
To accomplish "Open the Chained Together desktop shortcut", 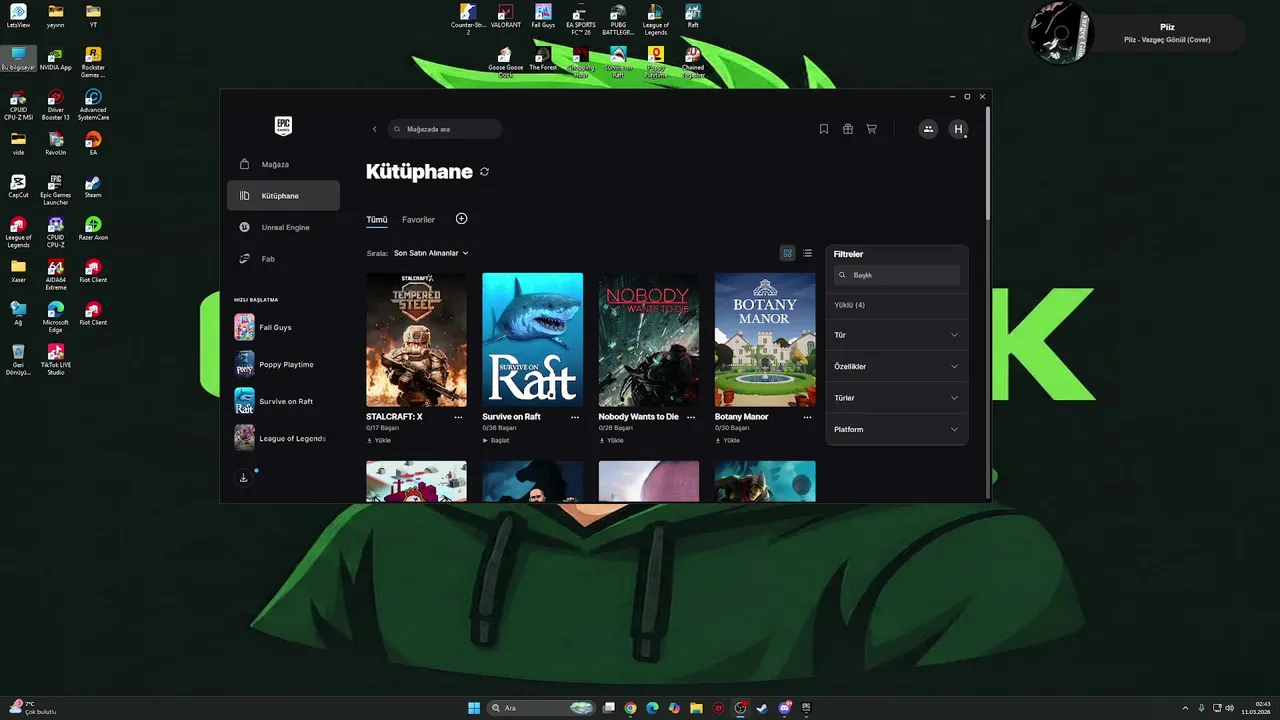I will click(x=693, y=62).
